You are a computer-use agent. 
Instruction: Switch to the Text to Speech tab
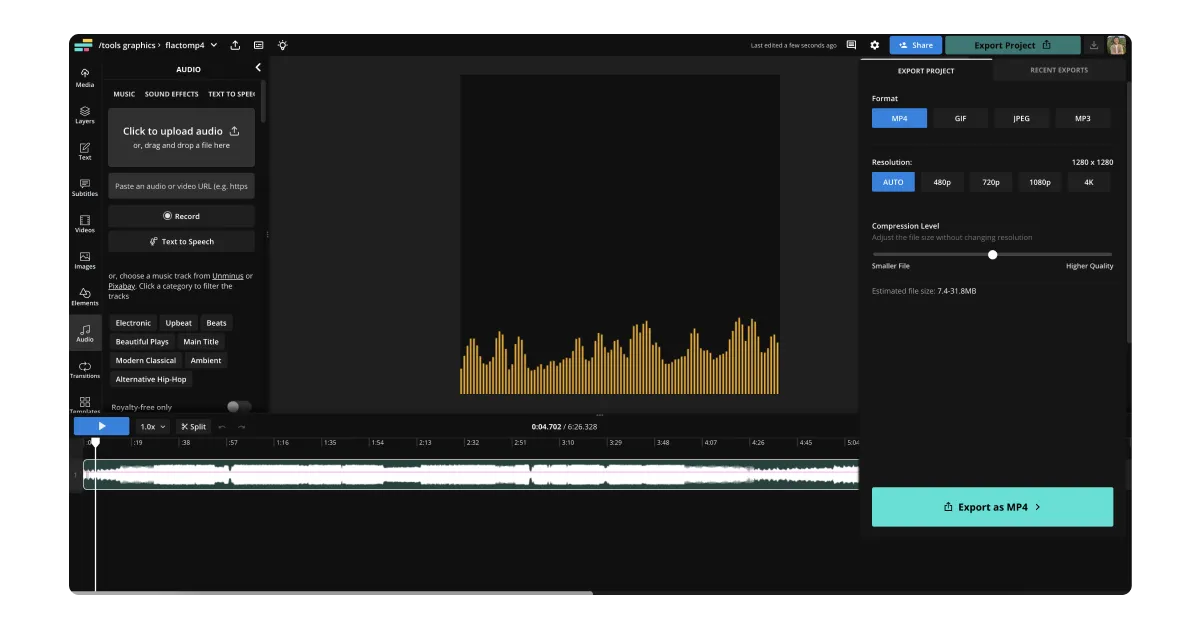pos(231,94)
